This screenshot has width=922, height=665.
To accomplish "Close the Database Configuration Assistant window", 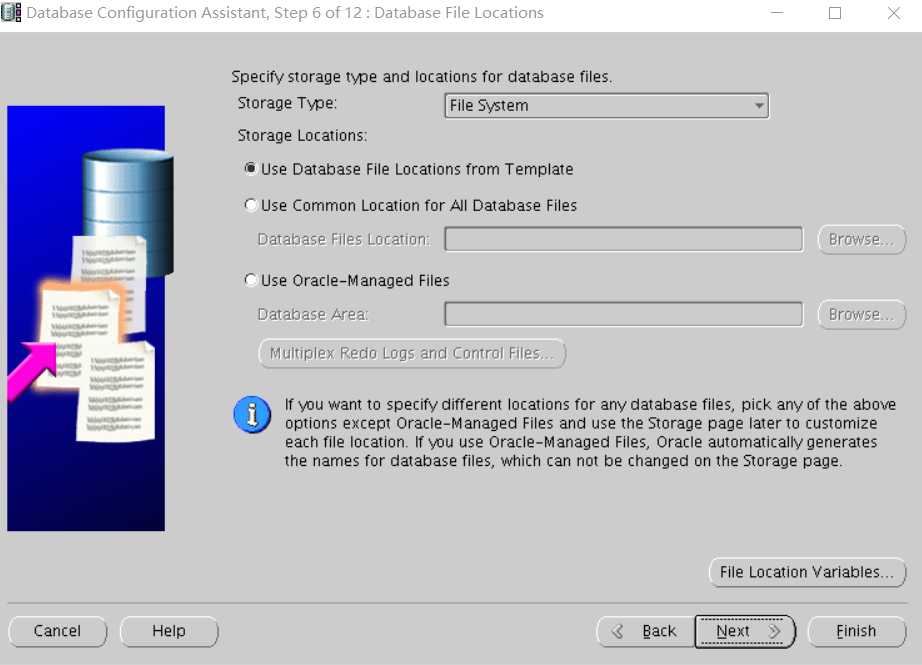I will click(894, 12).
